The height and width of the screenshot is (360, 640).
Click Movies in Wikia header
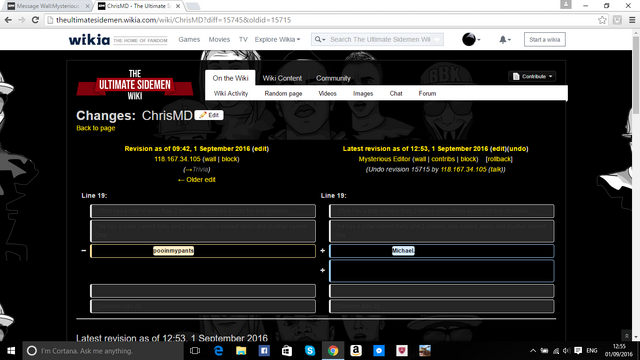(219, 40)
